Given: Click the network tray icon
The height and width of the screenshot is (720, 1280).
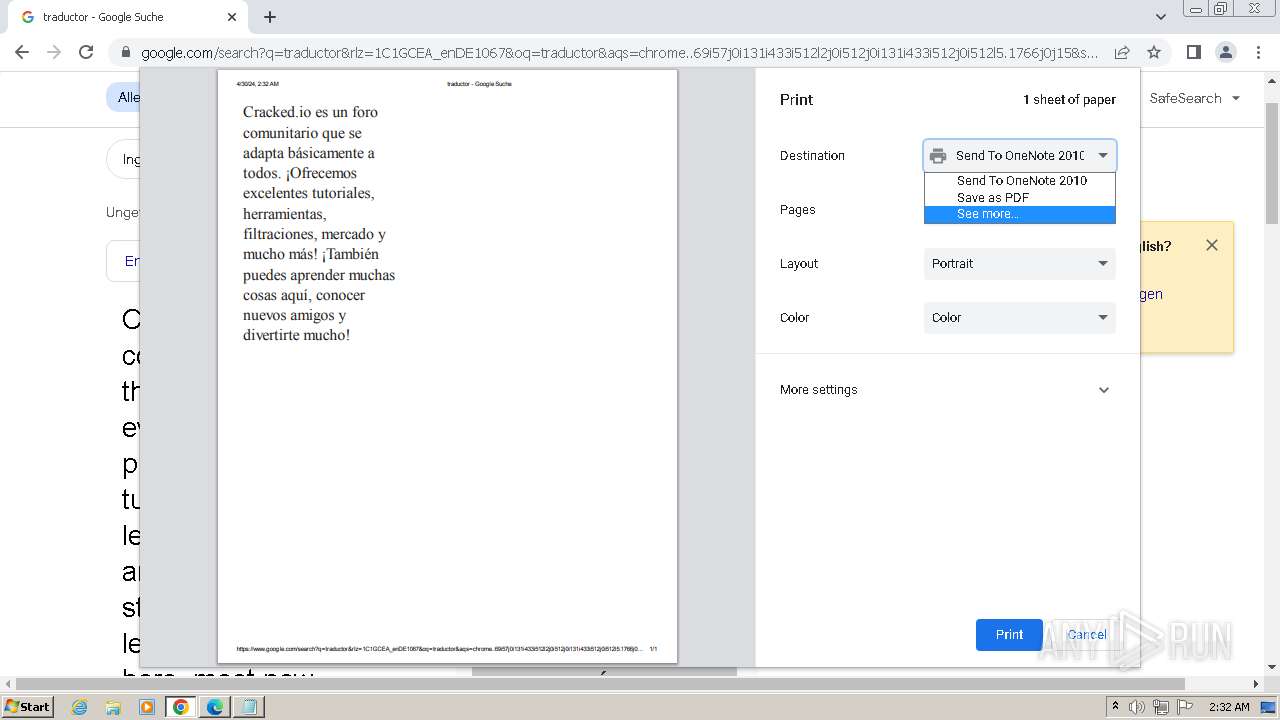Looking at the screenshot, I should (x=1160, y=707).
